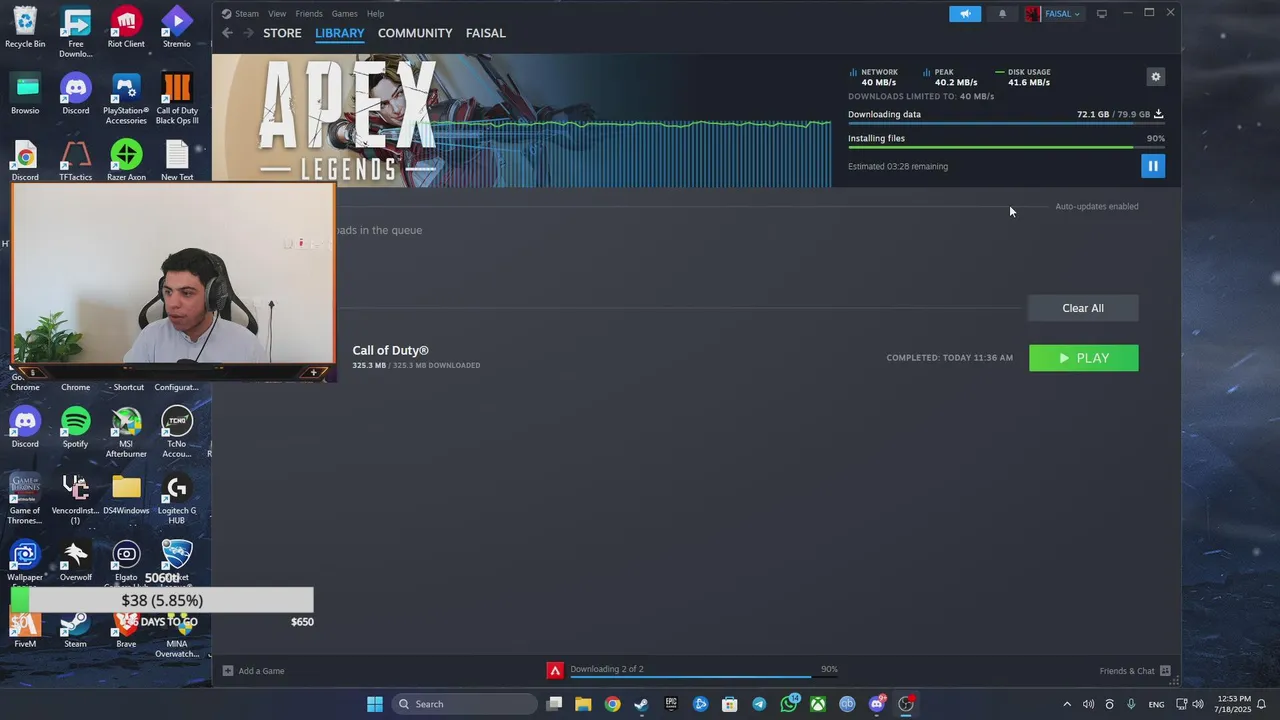Viewport: 1280px width, 720px height.
Task: Open the Games menu
Action: (344, 14)
